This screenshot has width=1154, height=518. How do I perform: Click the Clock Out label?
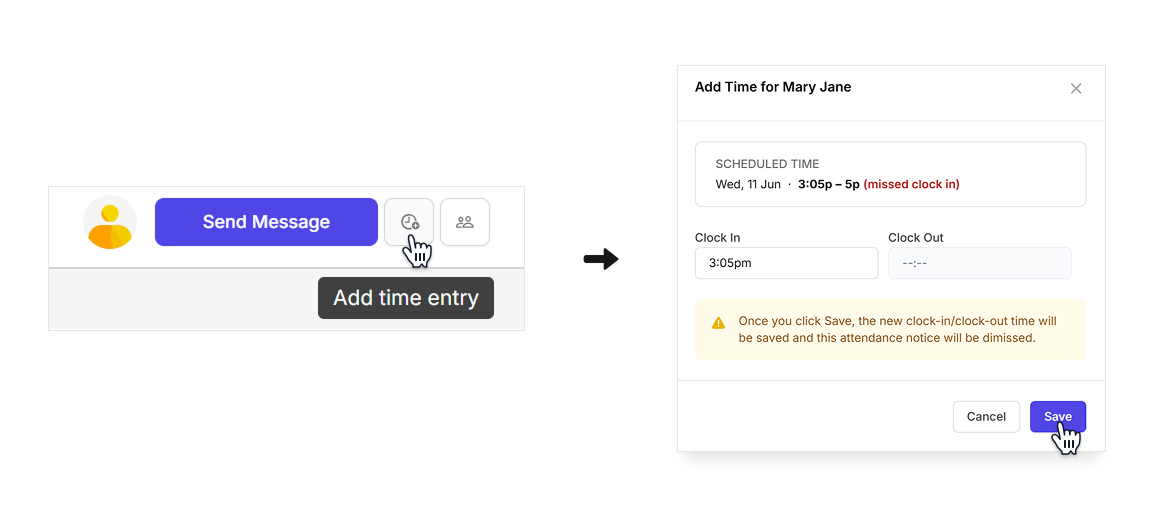[915, 238]
